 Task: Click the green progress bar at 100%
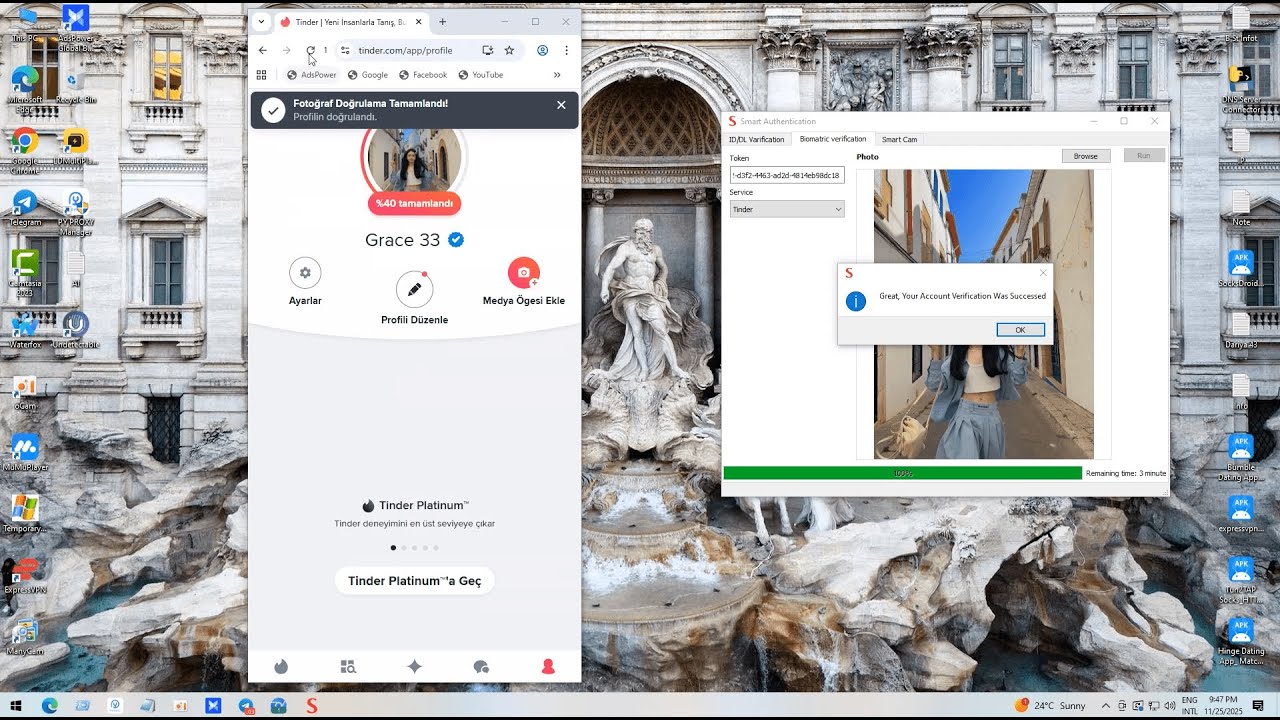pyautogui.click(x=902, y=473)
